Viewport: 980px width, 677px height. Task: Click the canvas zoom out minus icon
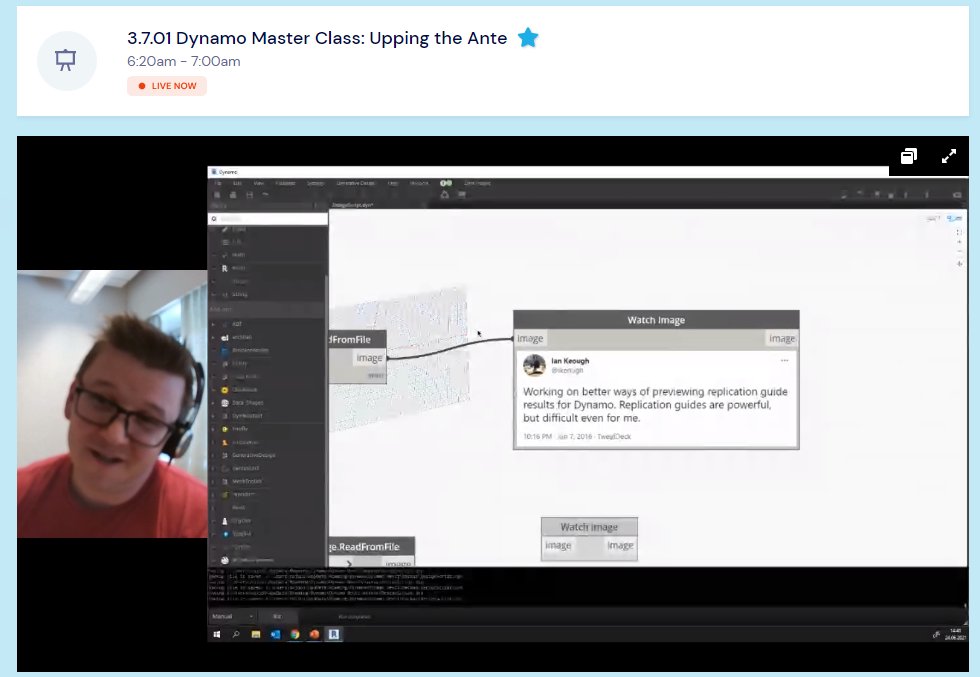959,252
